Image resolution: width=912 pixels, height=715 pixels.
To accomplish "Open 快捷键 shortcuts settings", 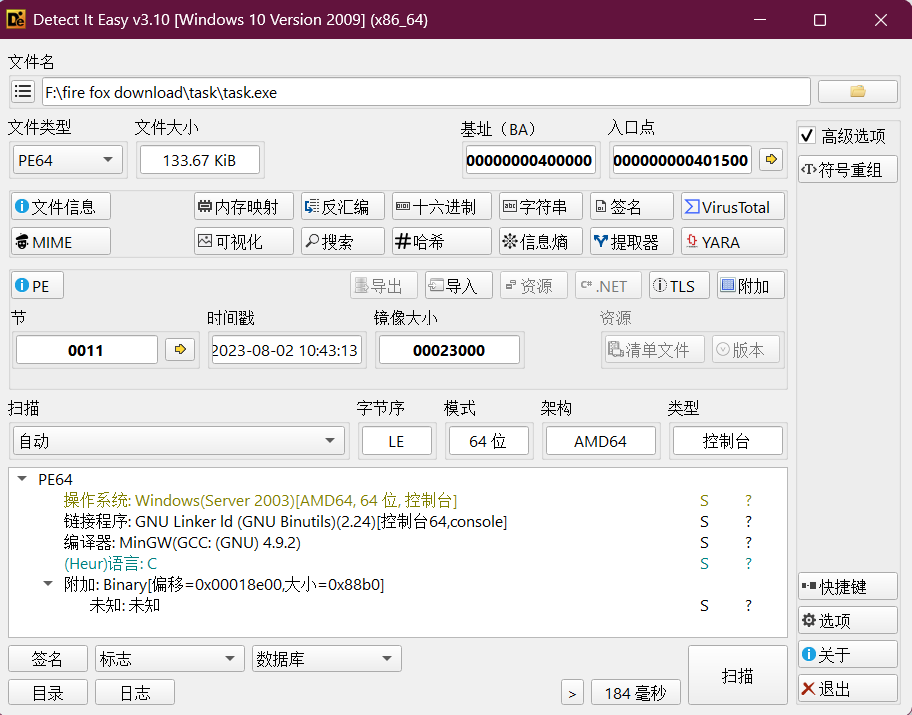I will tap(847, 586).
